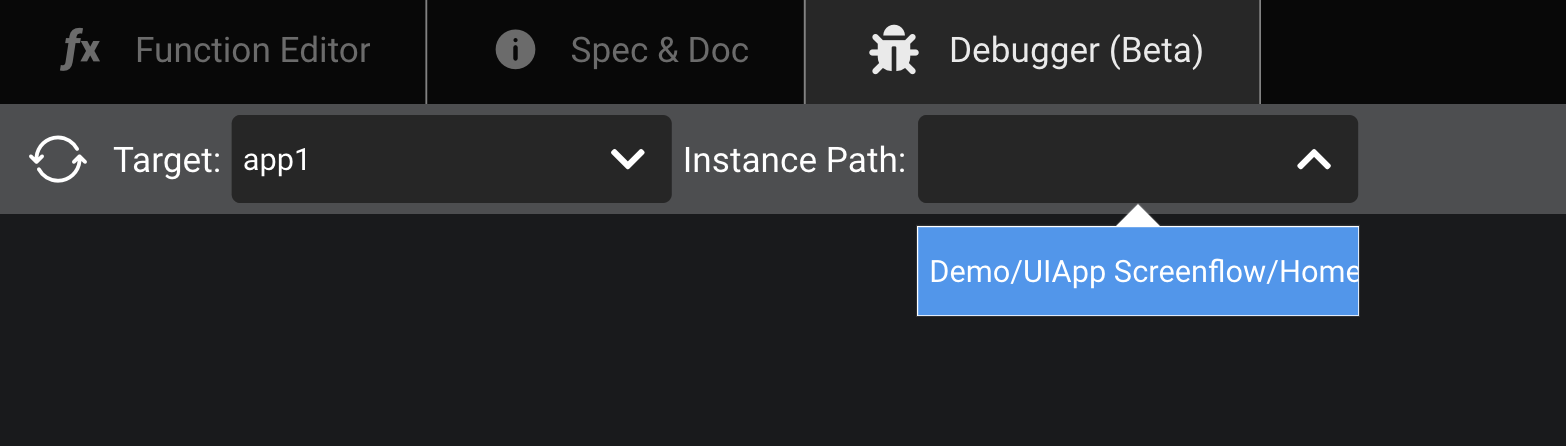
Task: Click the Target: label
Action: [167, 159]
